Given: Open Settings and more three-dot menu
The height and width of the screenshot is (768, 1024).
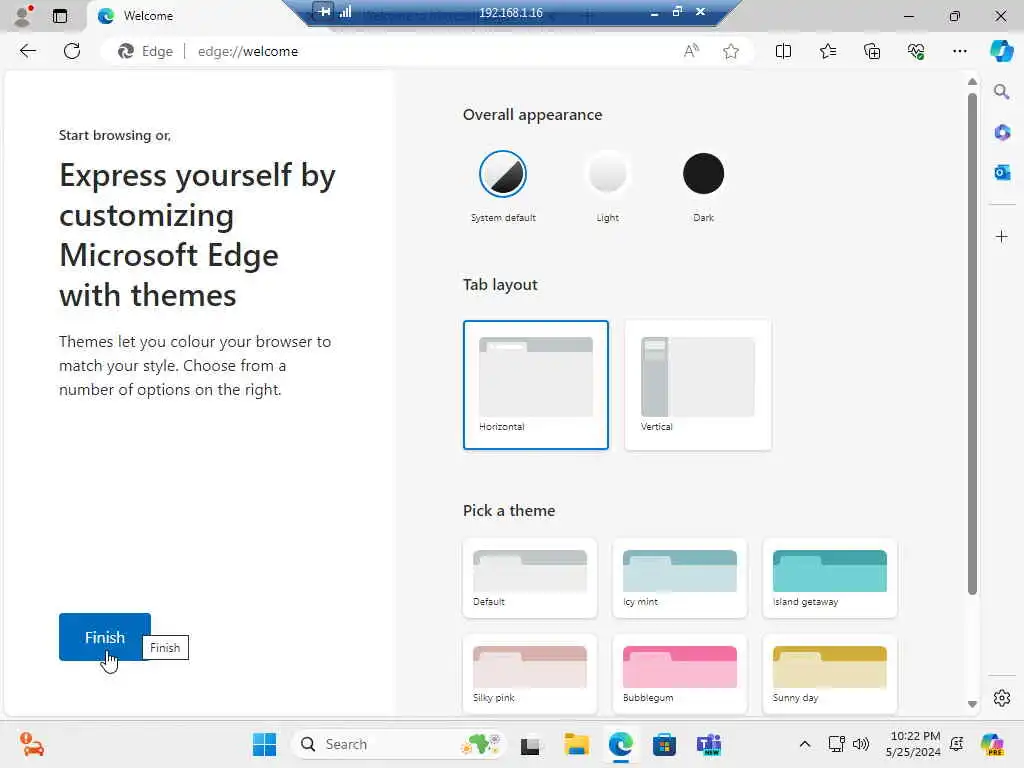Looking at the screenshot, I should pyautogui.click(x=959, y=51).
